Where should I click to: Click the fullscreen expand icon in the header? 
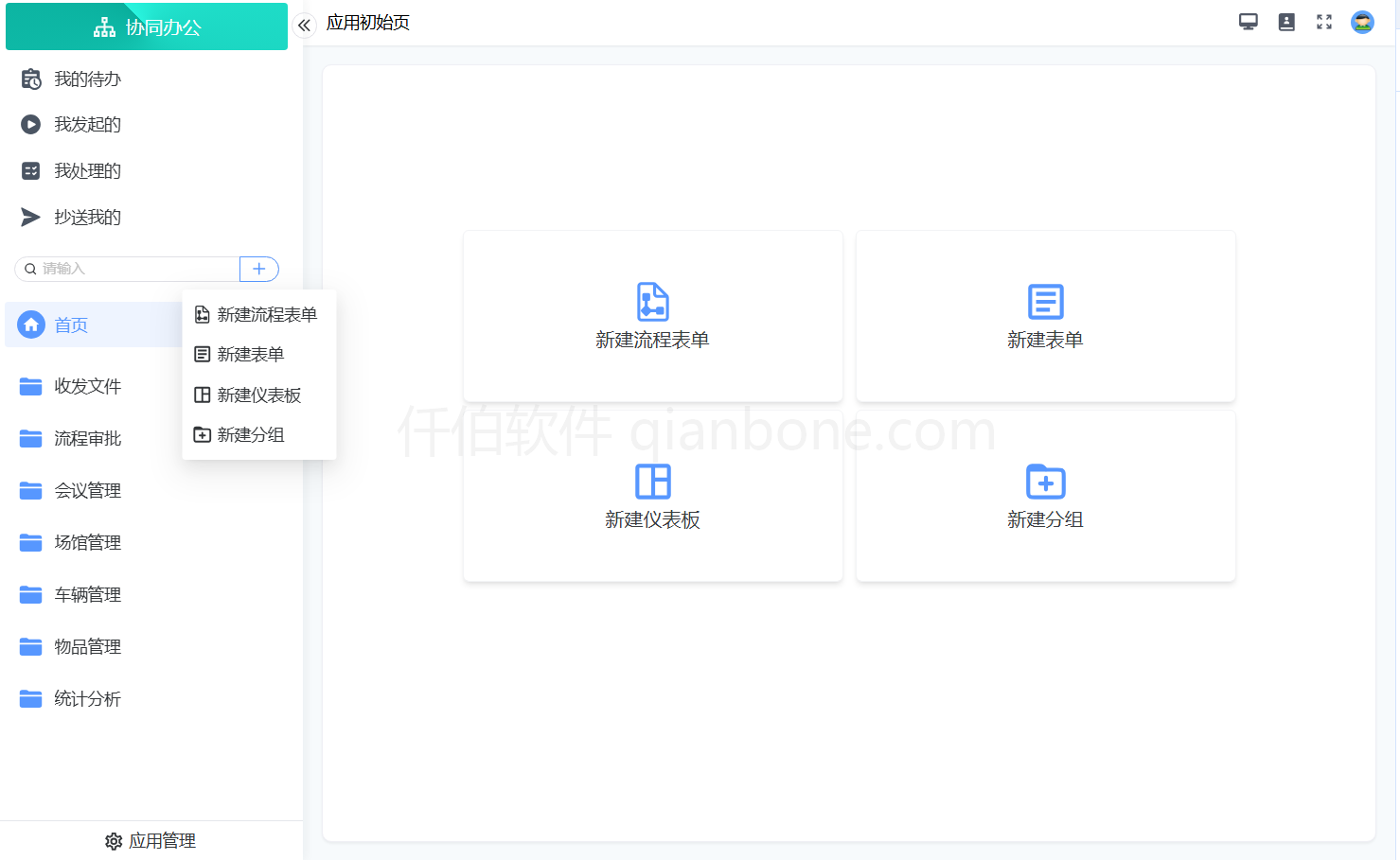click(1324, 21)
